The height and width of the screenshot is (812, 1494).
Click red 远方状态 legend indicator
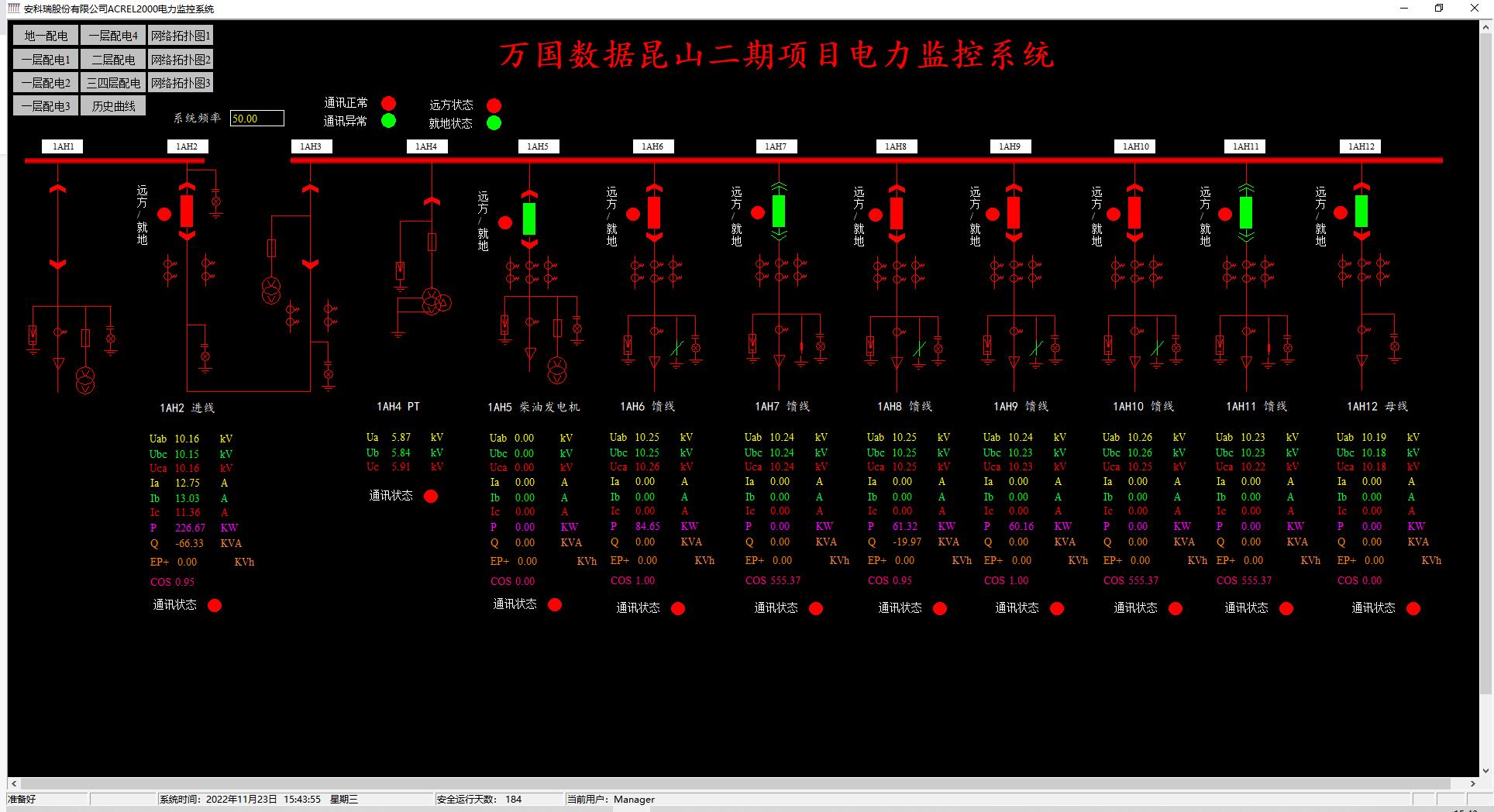point(494,105)
